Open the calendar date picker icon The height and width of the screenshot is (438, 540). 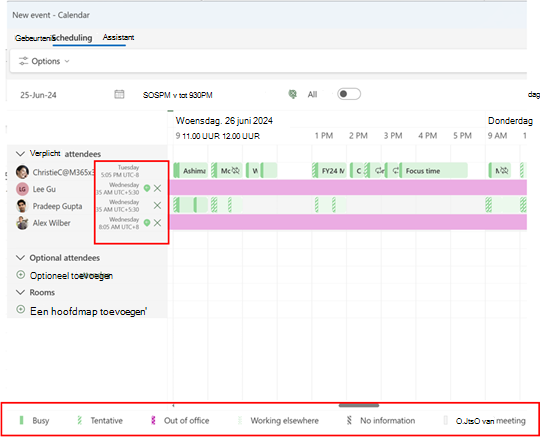coord(119,94)
